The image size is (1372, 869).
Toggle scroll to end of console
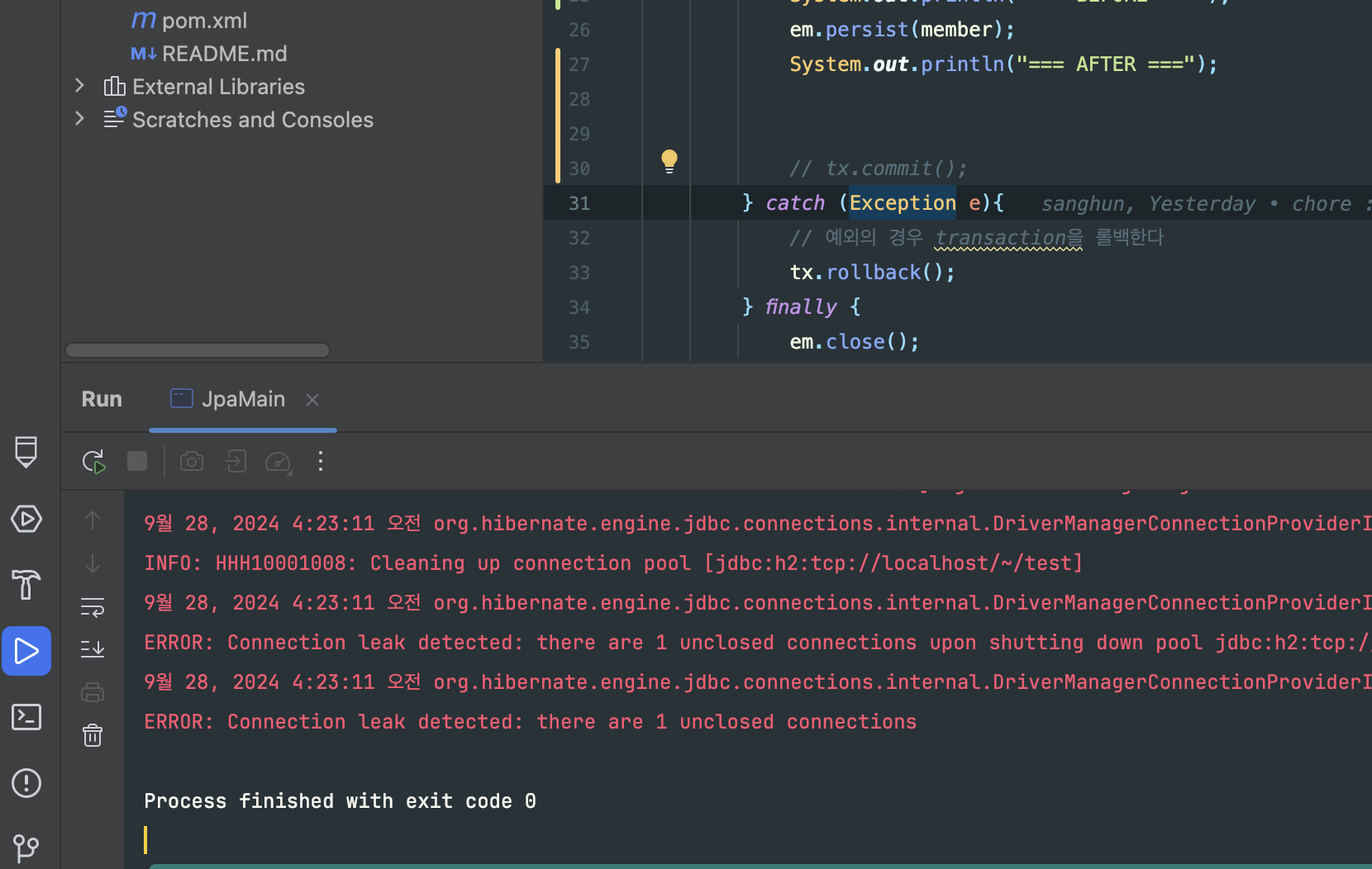93,649
